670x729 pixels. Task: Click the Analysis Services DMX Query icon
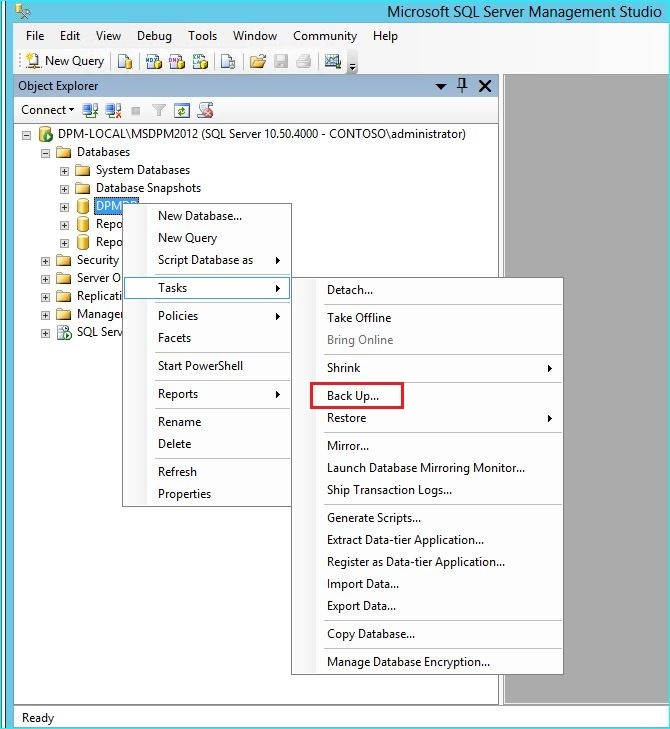pos(177,61)
